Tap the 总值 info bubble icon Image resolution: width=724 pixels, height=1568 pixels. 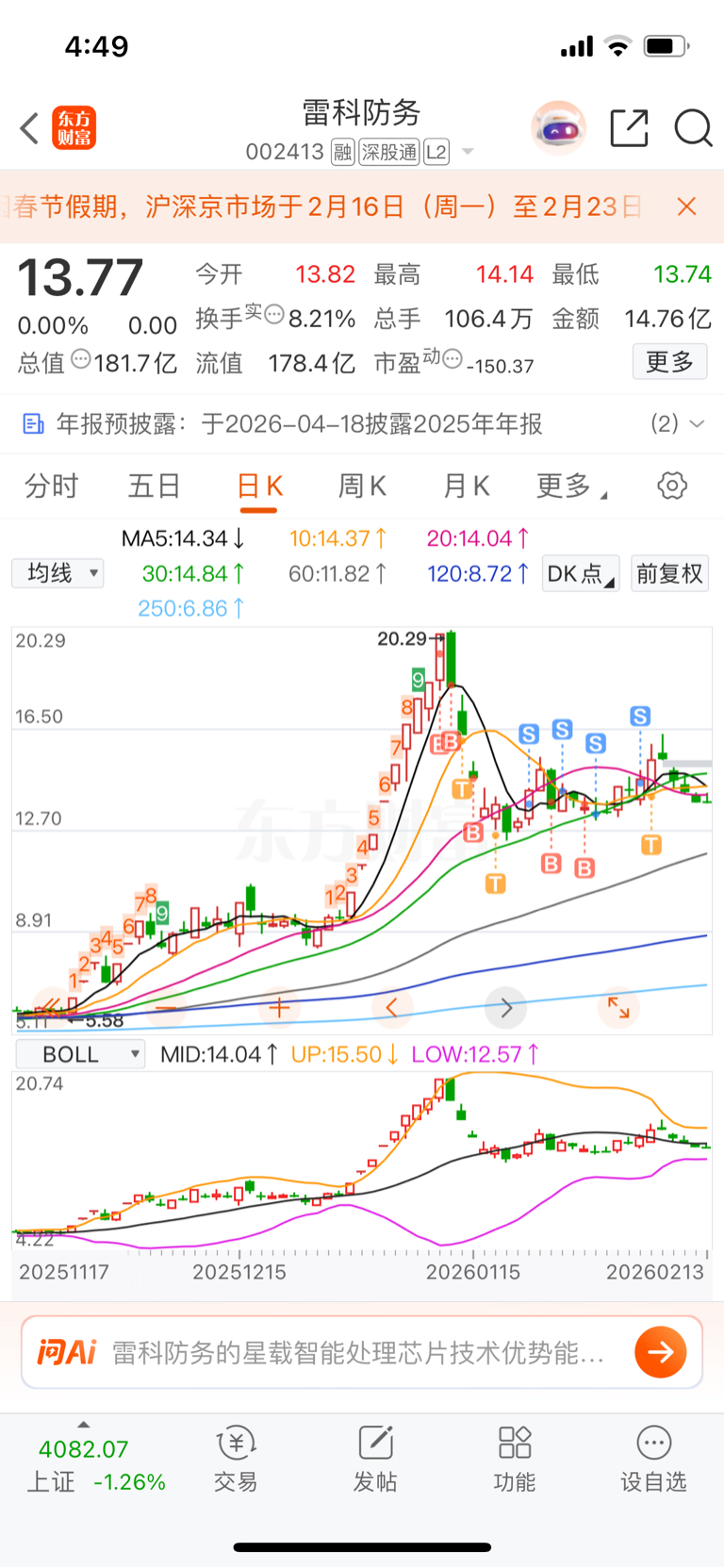tap(81, 359)
